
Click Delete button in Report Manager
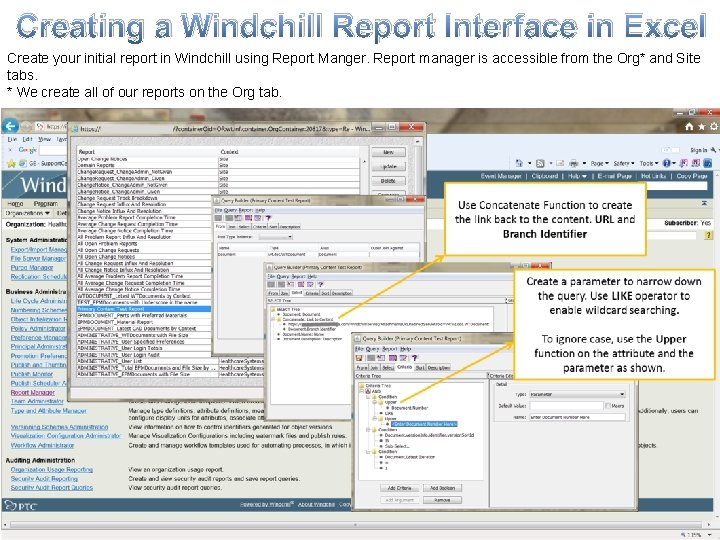click(388, 181)
